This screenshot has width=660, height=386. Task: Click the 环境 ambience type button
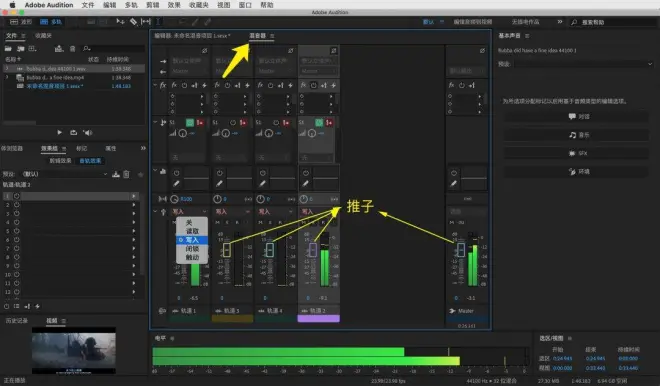point(576,172)
